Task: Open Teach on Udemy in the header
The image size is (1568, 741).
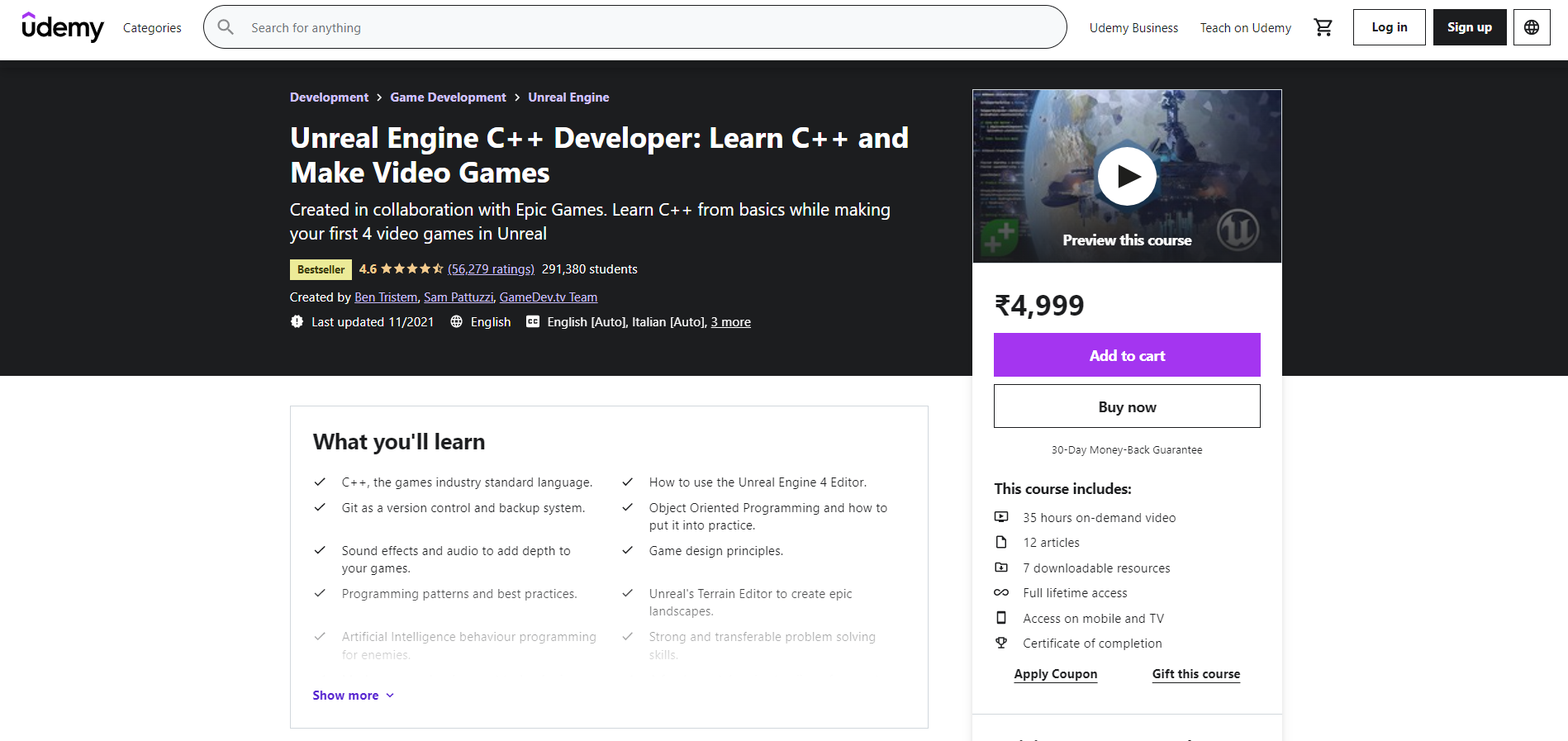Action: pyautogui.click(x=1246, y=27)
